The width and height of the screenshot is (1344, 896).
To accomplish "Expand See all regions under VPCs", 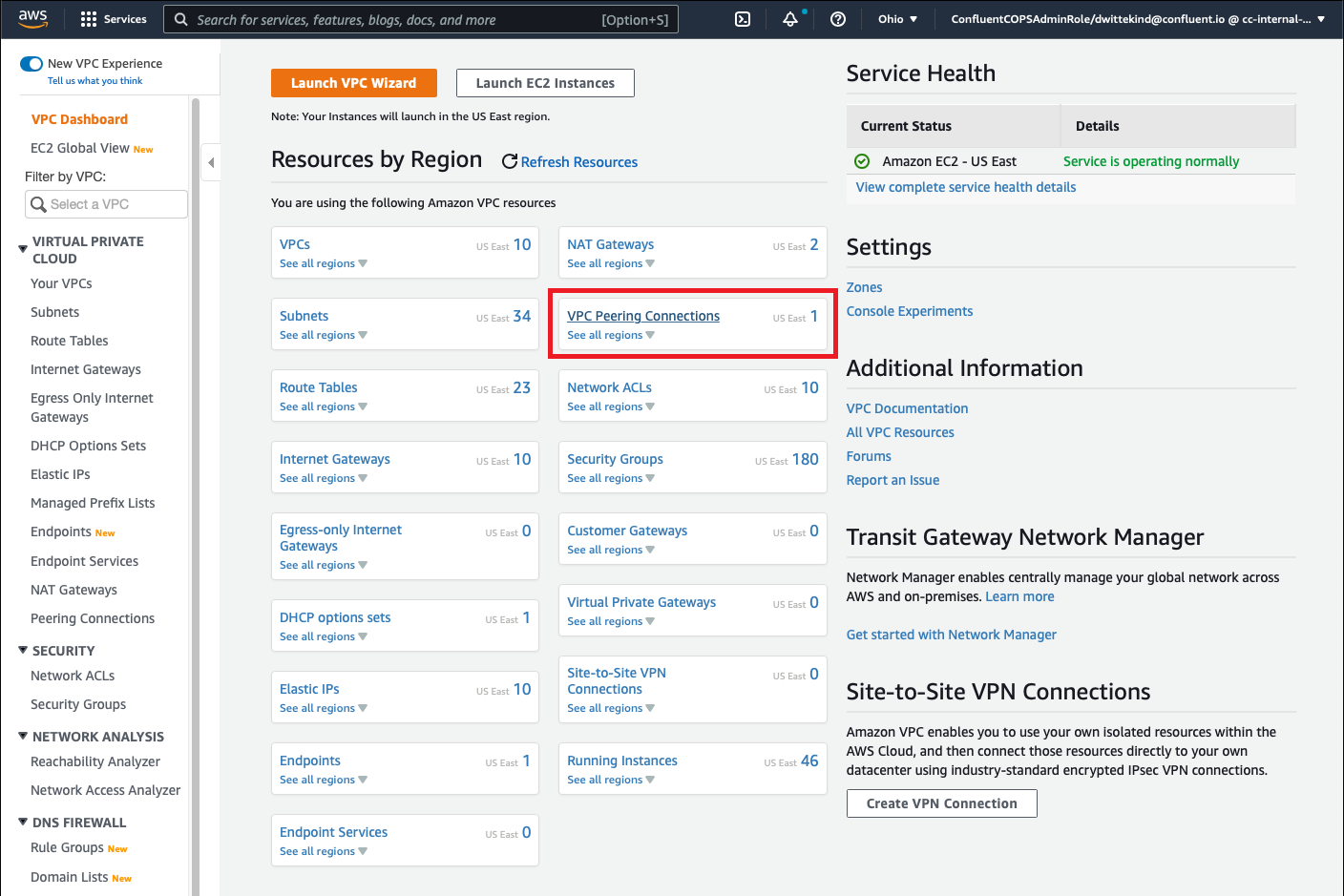I will [324, 263].
